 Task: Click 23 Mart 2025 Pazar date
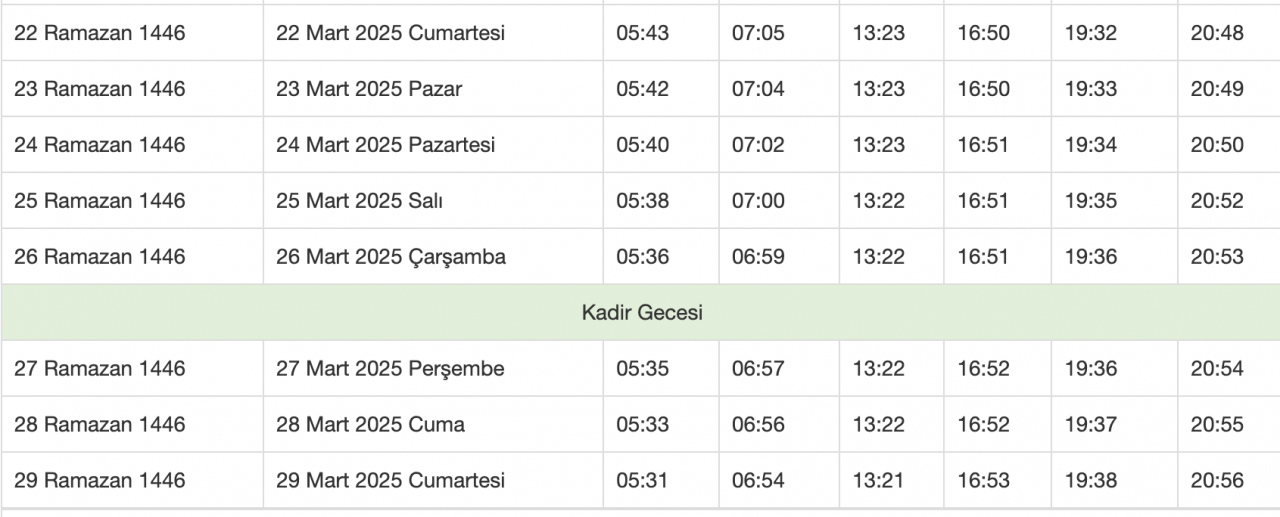click(369, 89)
